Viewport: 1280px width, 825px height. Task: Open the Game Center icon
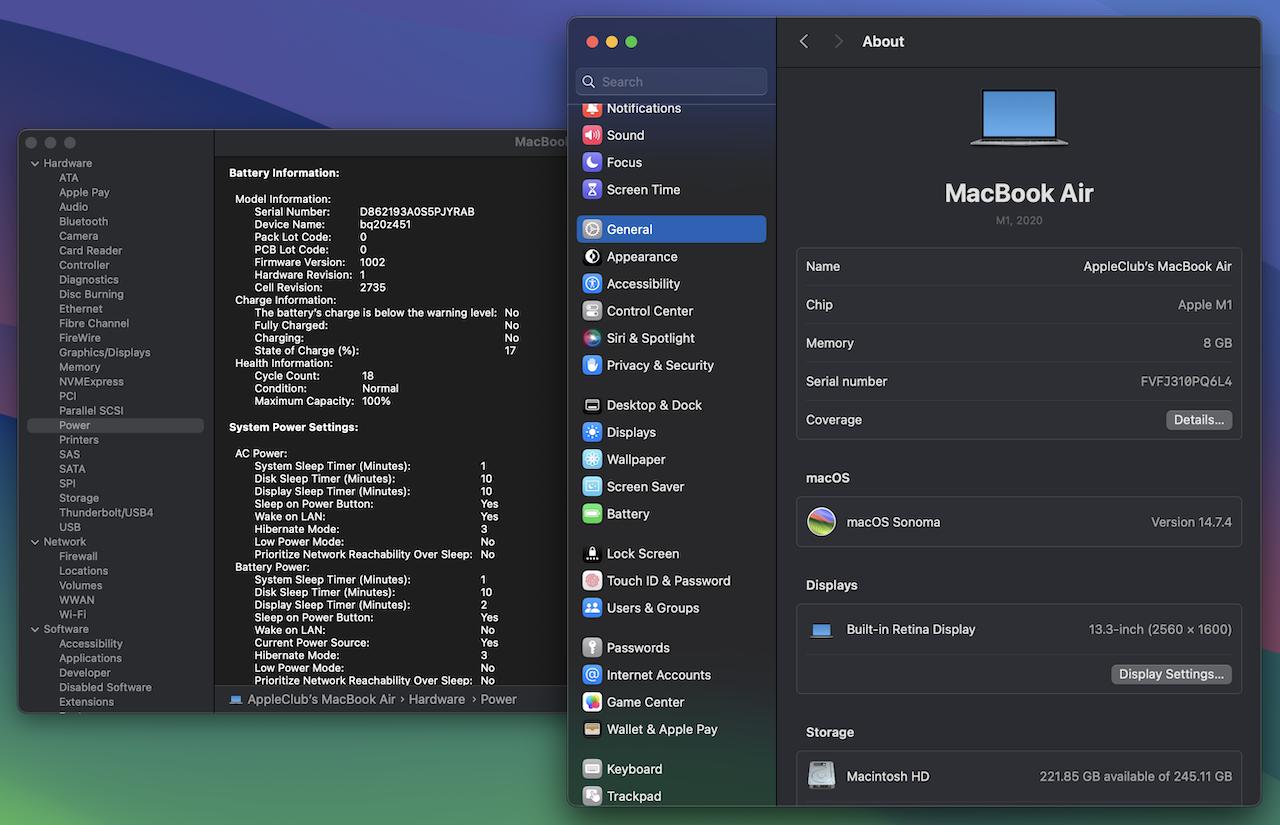pos(592,702)
